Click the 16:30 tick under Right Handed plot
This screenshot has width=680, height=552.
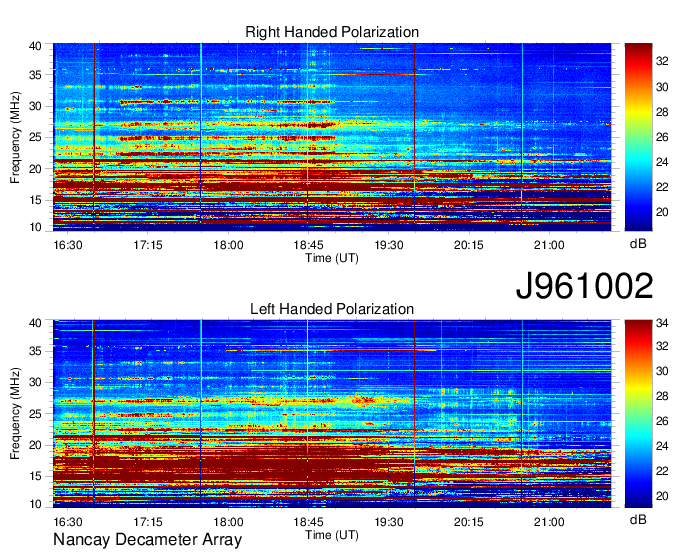pyautogui.click(x=68, y=245)
